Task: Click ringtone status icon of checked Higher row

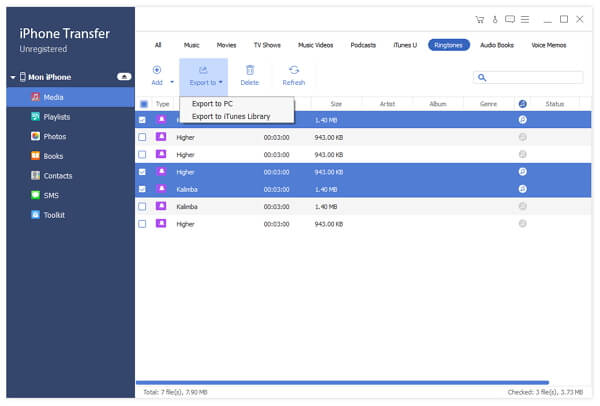Action: [x=522, y=171]
